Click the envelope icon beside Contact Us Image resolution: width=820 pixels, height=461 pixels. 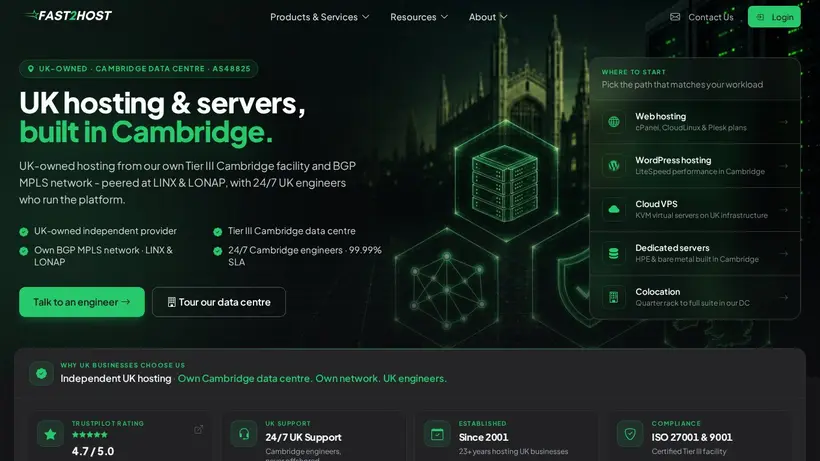[x=675, y=17]
